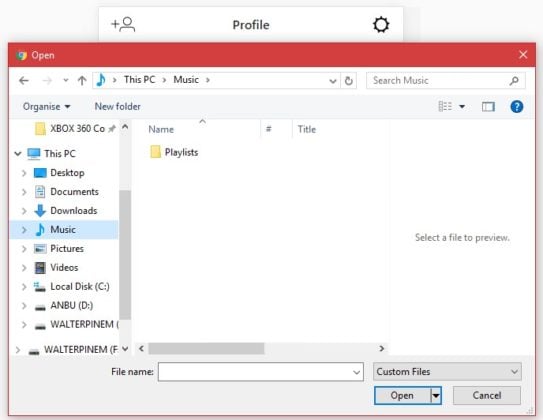Open the Custom Files type dropdown
543x420 pixels.
point(447,372)
